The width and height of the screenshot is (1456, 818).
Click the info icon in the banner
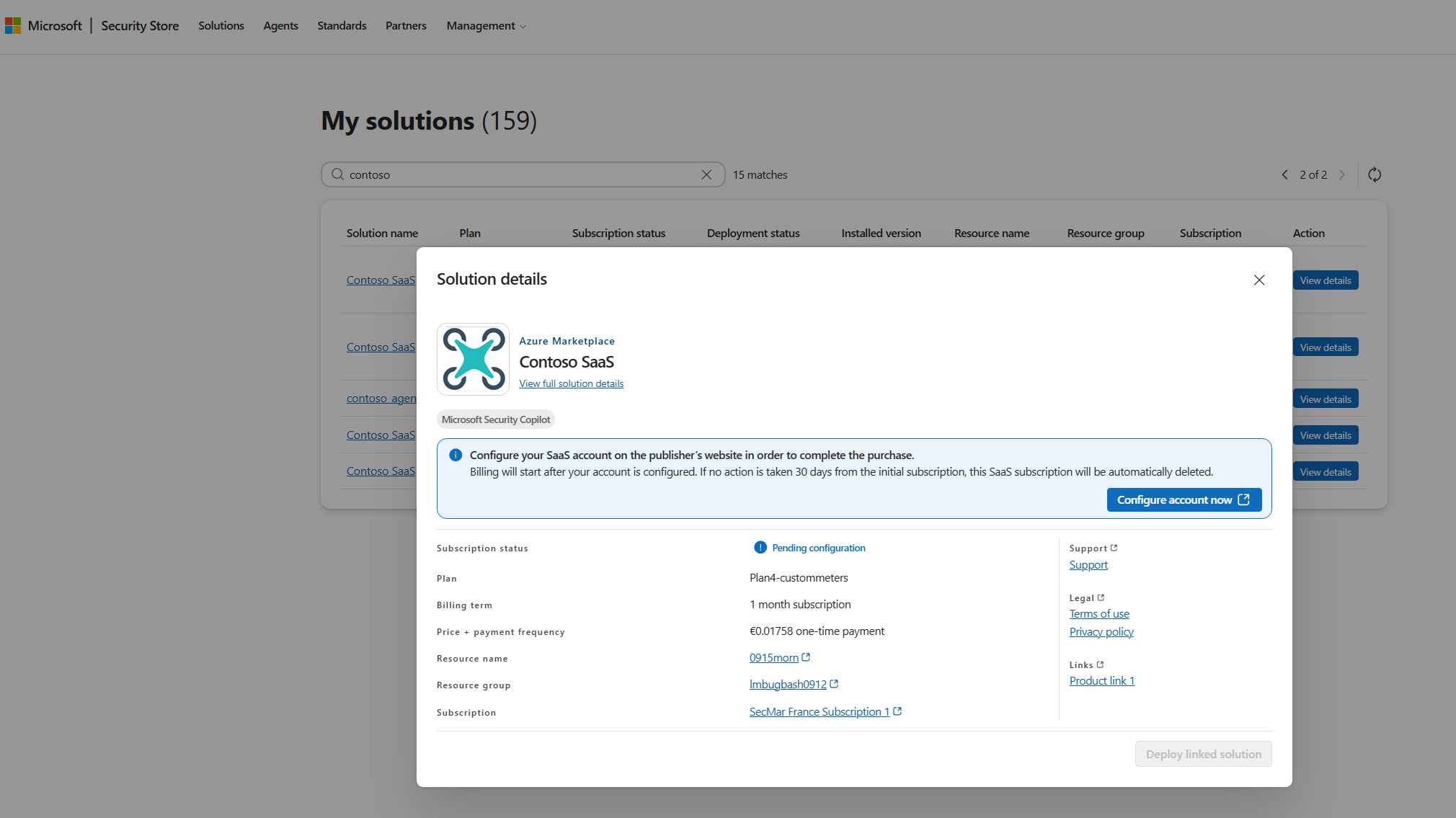coord(456,455)
